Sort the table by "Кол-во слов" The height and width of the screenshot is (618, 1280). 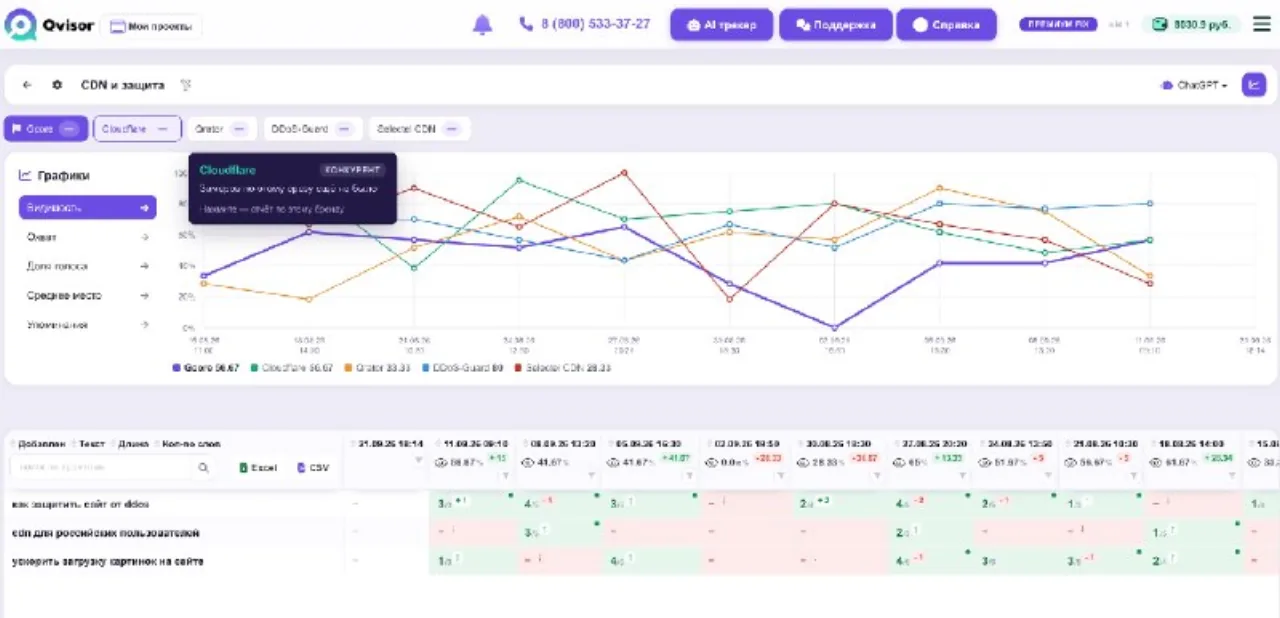[x=190, y=444]
